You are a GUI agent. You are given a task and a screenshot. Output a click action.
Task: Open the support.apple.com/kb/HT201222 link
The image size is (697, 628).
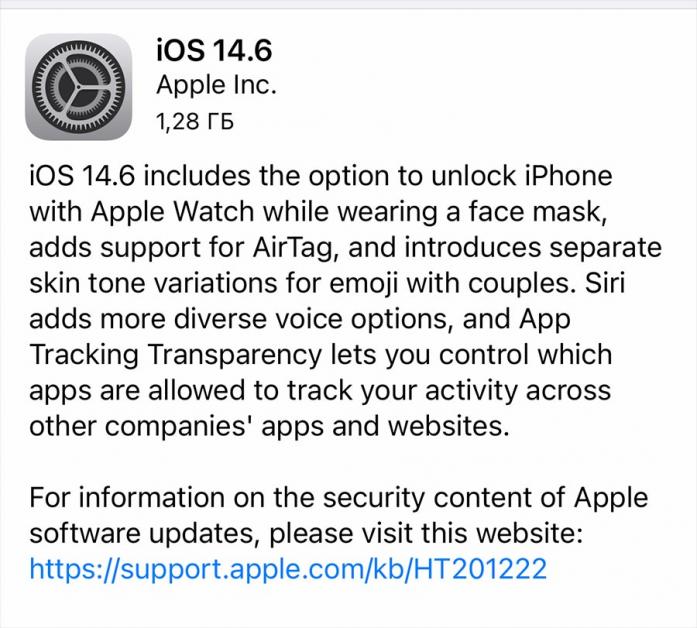[x=288, y=568]
